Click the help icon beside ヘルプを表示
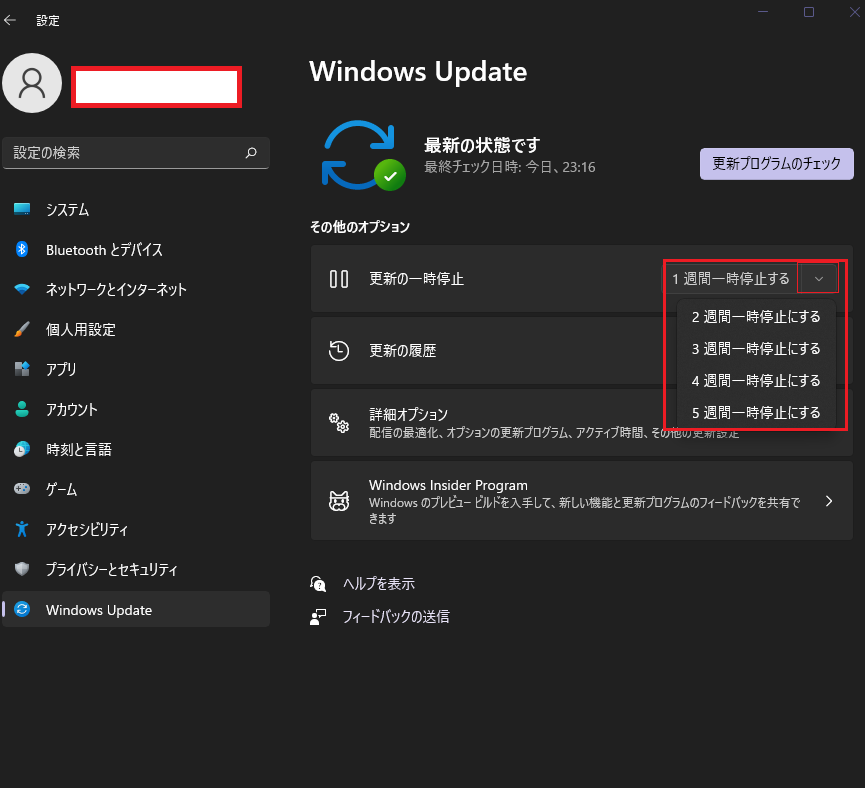This screenshot has width=865, height=788. coord(318,583)
